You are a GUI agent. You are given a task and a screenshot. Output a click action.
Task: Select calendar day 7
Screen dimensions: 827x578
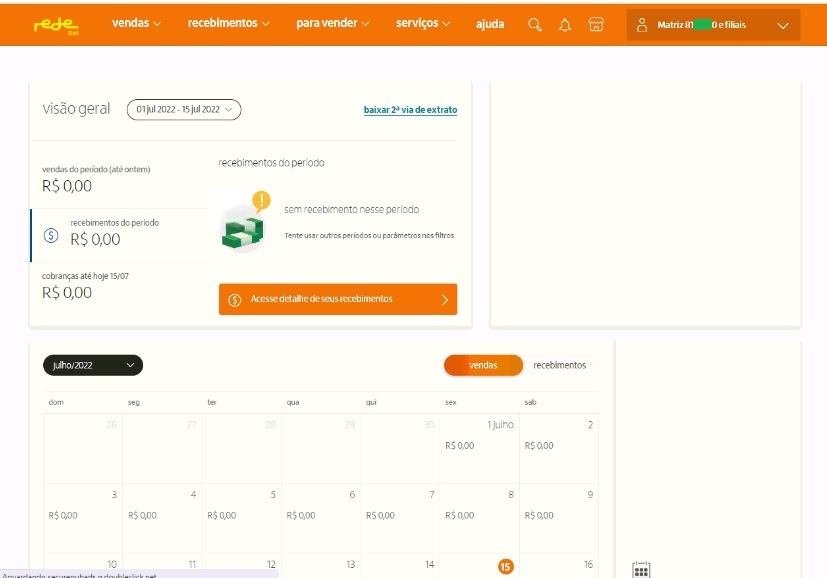pos(400,518)
